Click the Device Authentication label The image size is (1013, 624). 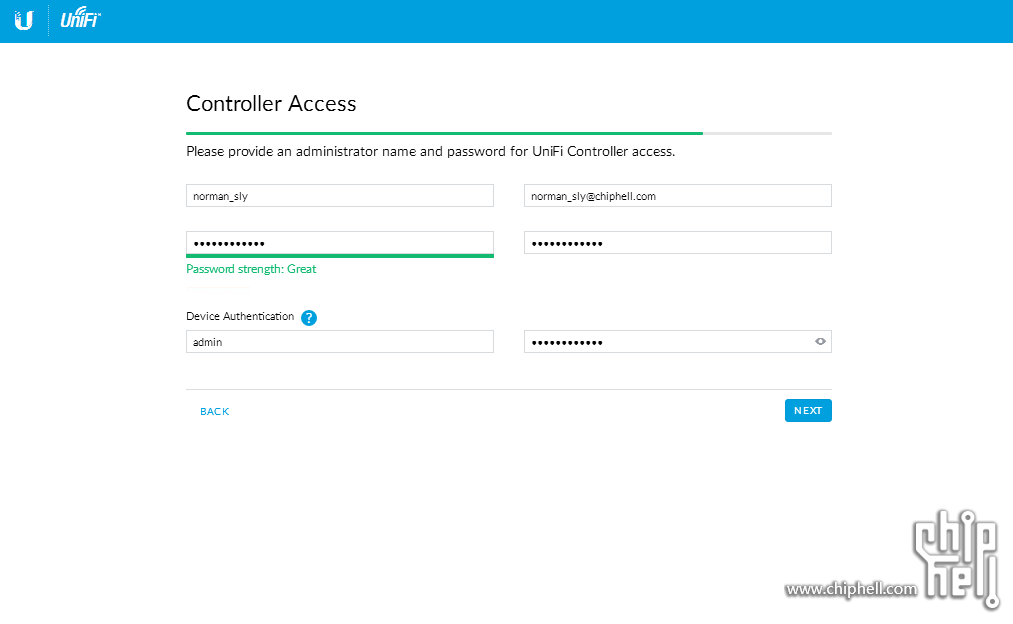click(x=240, y=317)
